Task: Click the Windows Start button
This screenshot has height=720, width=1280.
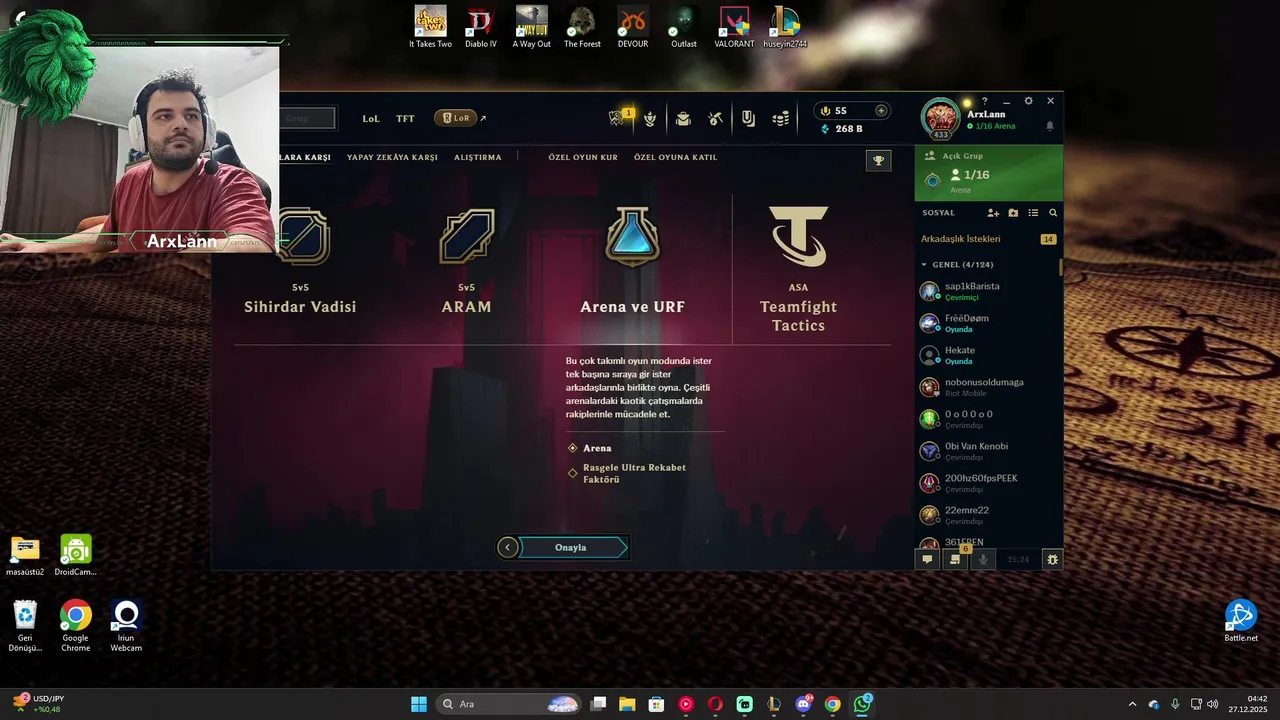Action: 419,704
